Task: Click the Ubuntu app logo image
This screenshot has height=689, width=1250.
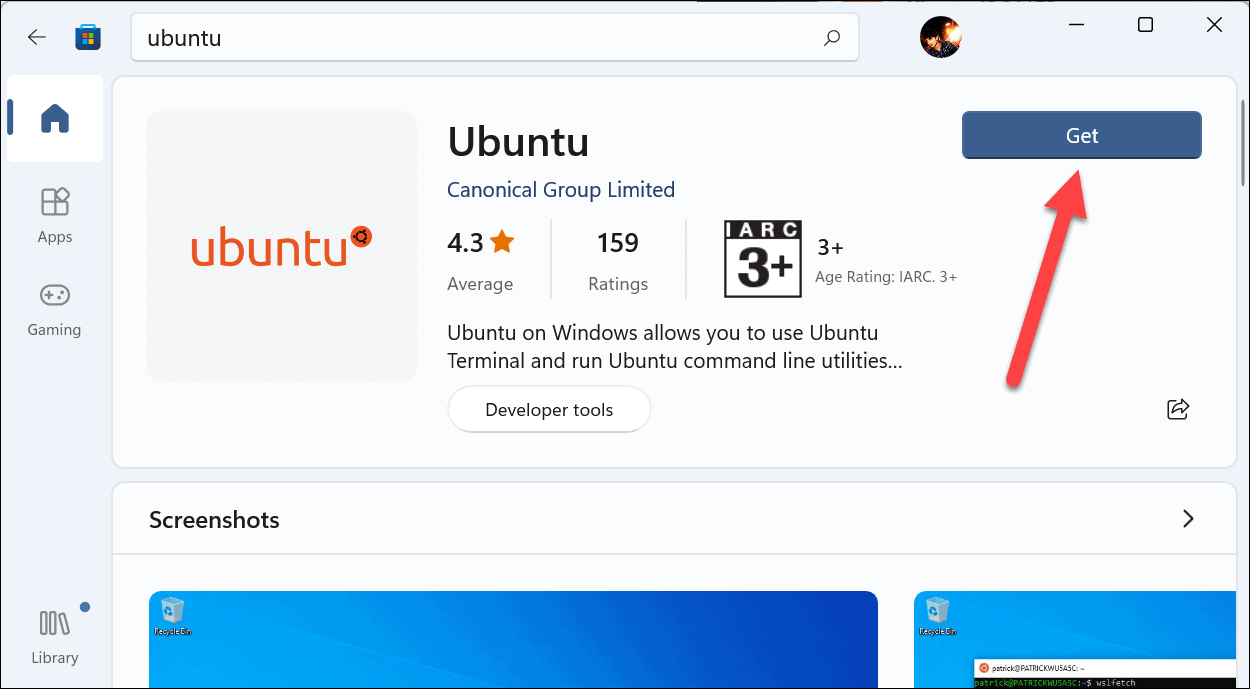Action: click(x=282, y=246)
